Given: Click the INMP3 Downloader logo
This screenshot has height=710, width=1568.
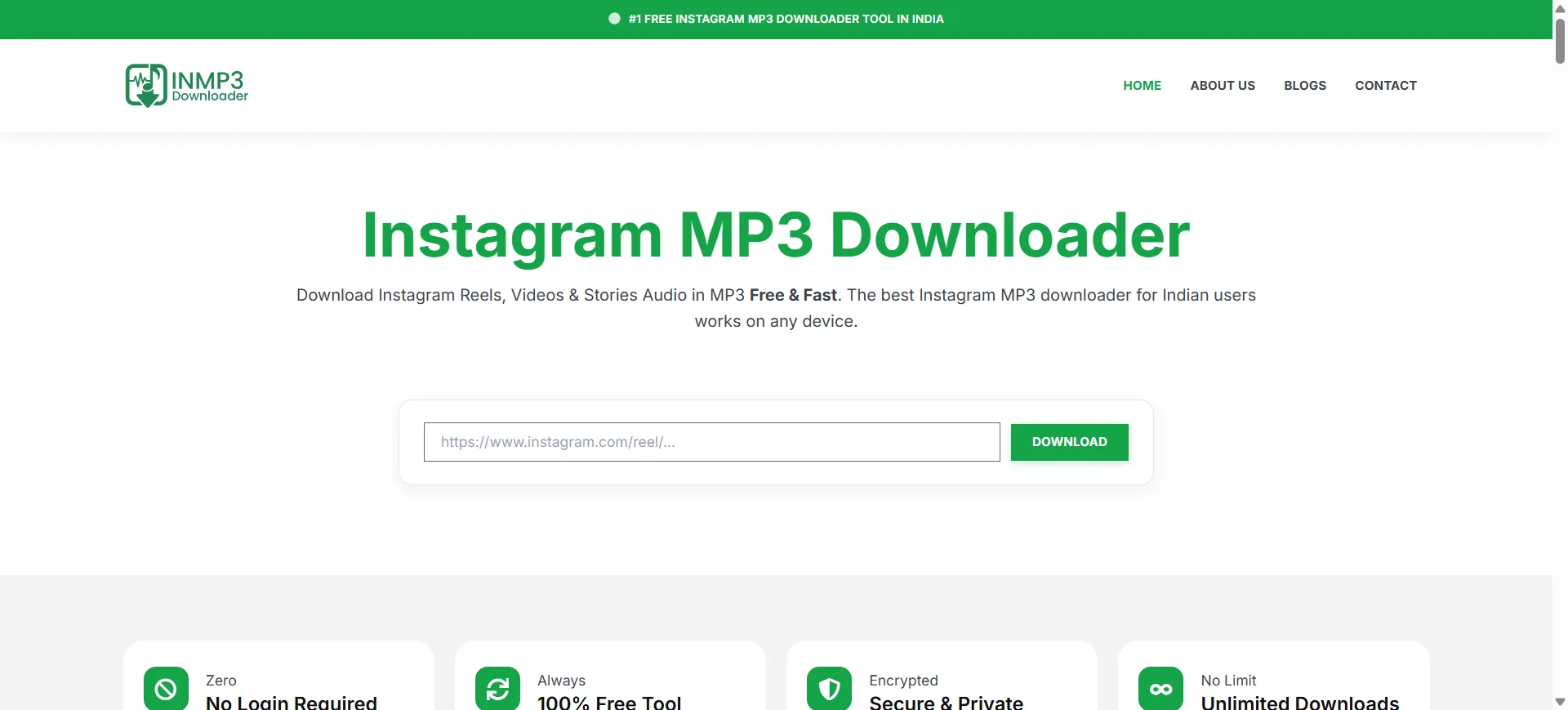Looking at the screenshot, I should tap(187, 86).
